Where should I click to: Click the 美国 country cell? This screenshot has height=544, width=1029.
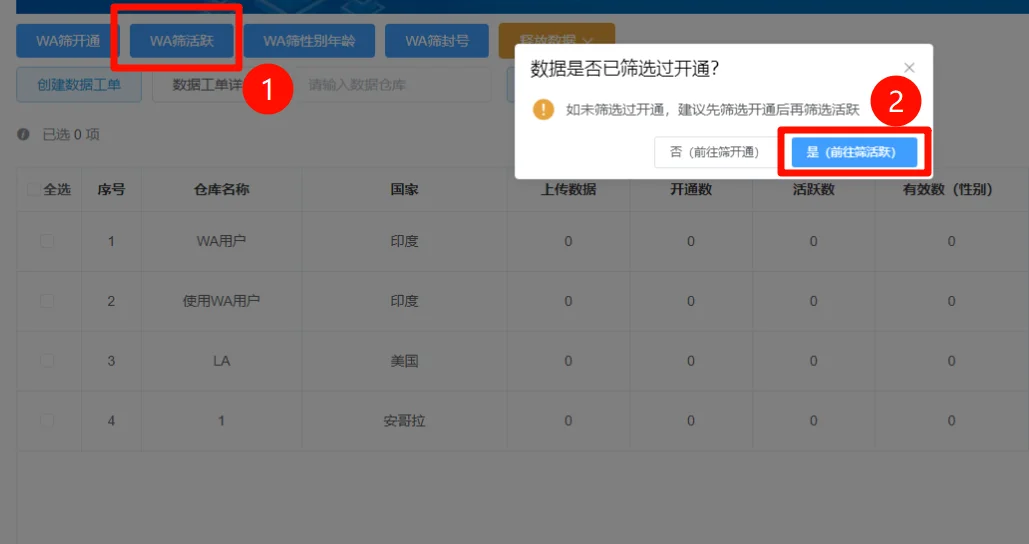(x=404, y=361)
